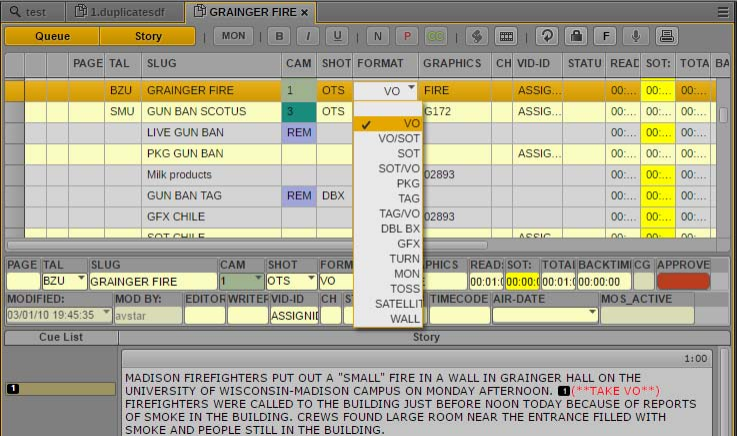Click the yellow SOT time field in form
The width and height of the screenshot is (737, 436).
[522, 281]
